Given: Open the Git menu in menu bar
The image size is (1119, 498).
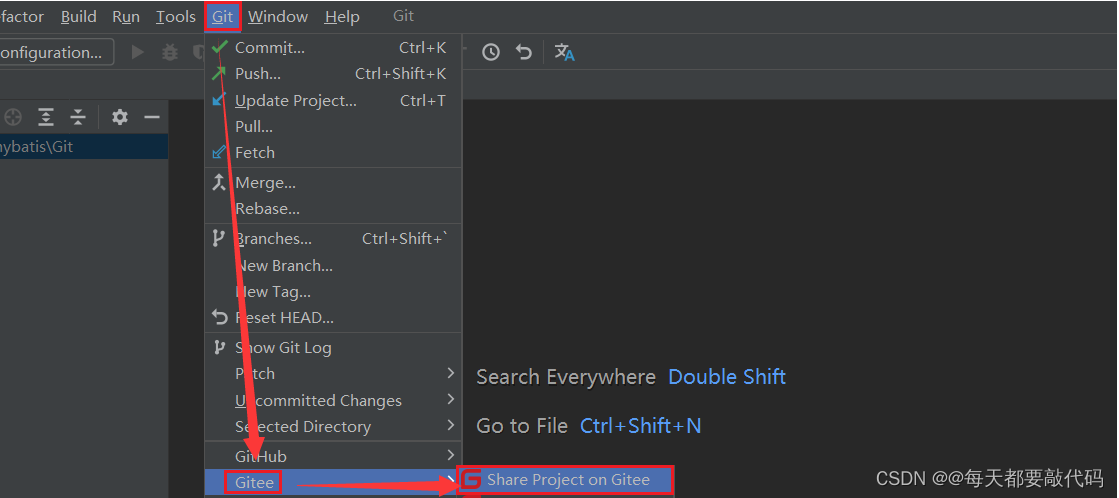Looking at the screenshot, I should pyautogui.click(x=223, y=16).
